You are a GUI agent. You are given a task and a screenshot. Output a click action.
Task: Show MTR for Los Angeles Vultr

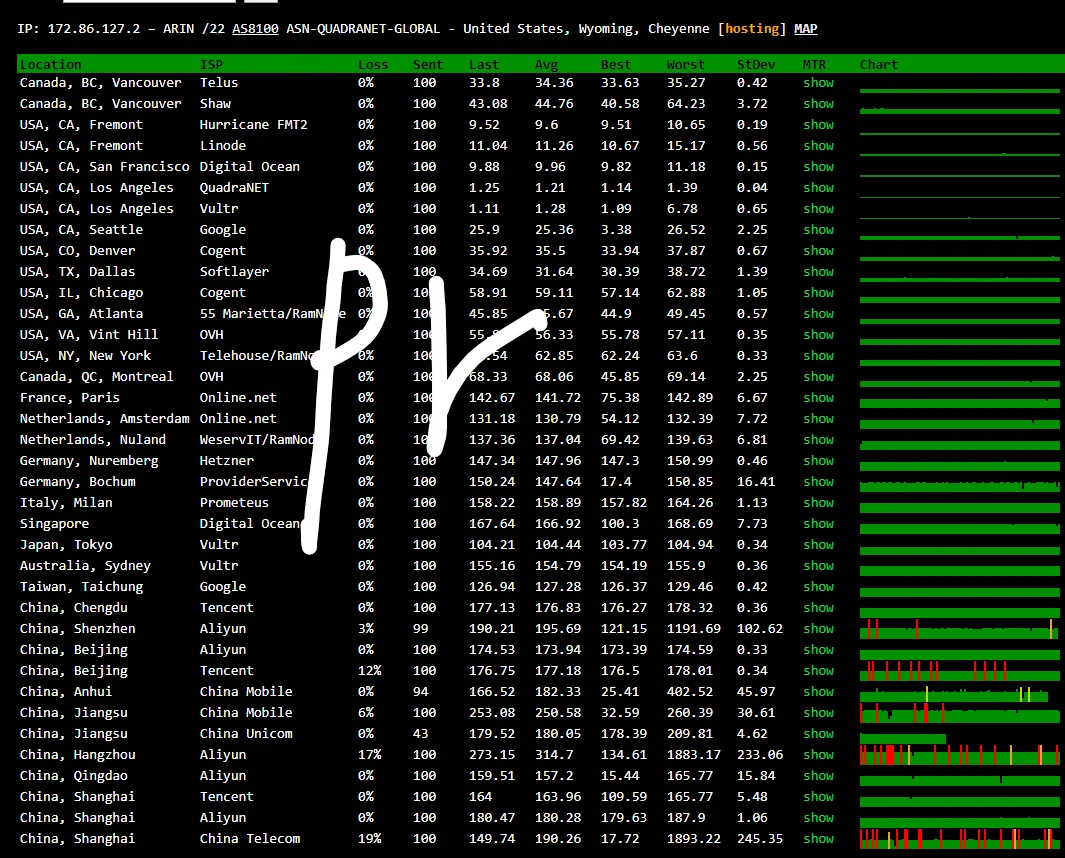click(x=818, y=209)
